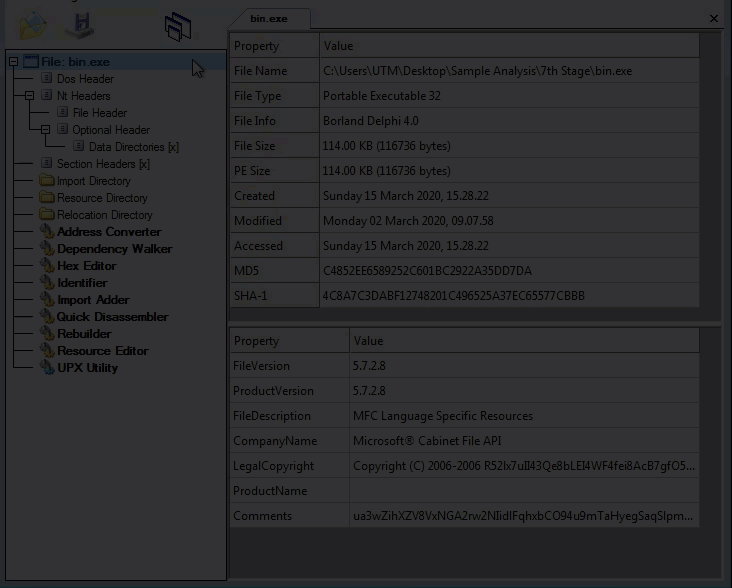
Task: Click the Identifier gear icon
Action: point(47,282)
